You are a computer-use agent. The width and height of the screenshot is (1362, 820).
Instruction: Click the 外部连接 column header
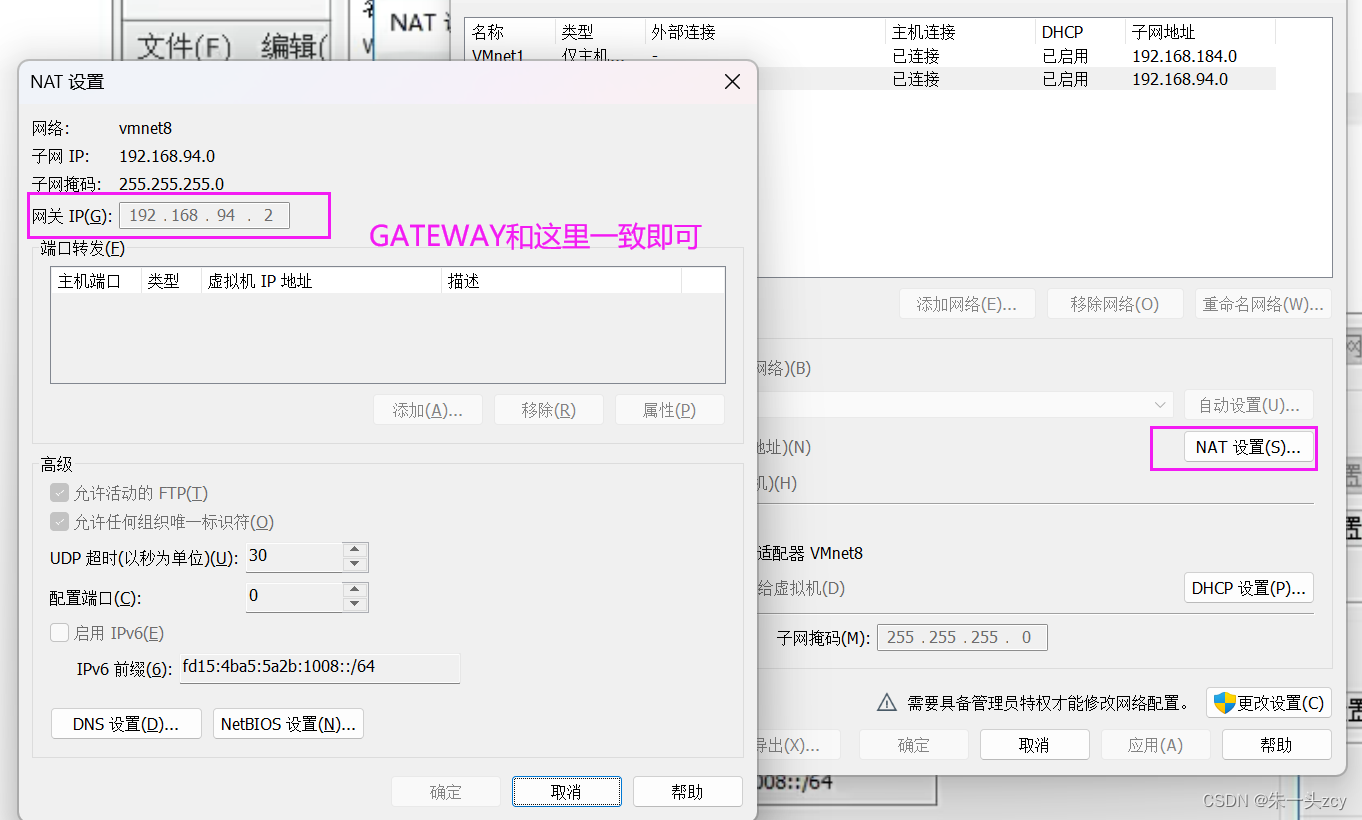pyautogui.click(x=765, y=32)
